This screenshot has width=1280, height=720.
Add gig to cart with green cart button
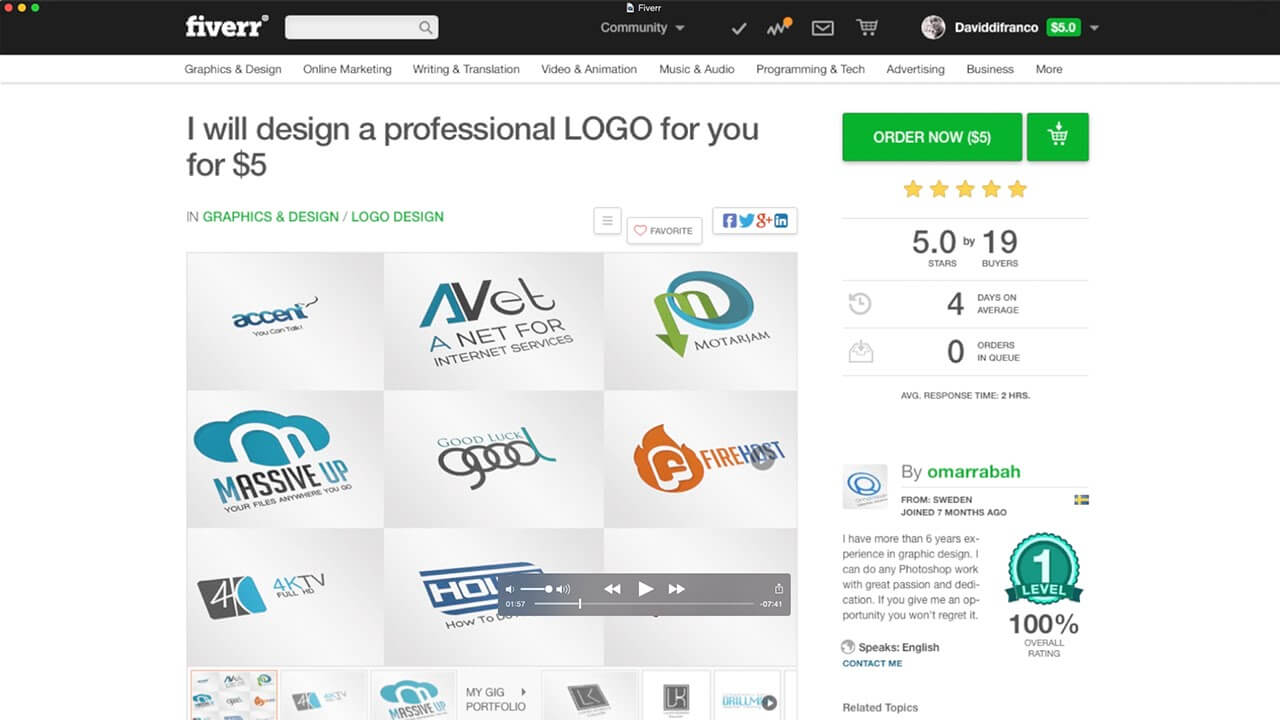[x=1058, y=137]
